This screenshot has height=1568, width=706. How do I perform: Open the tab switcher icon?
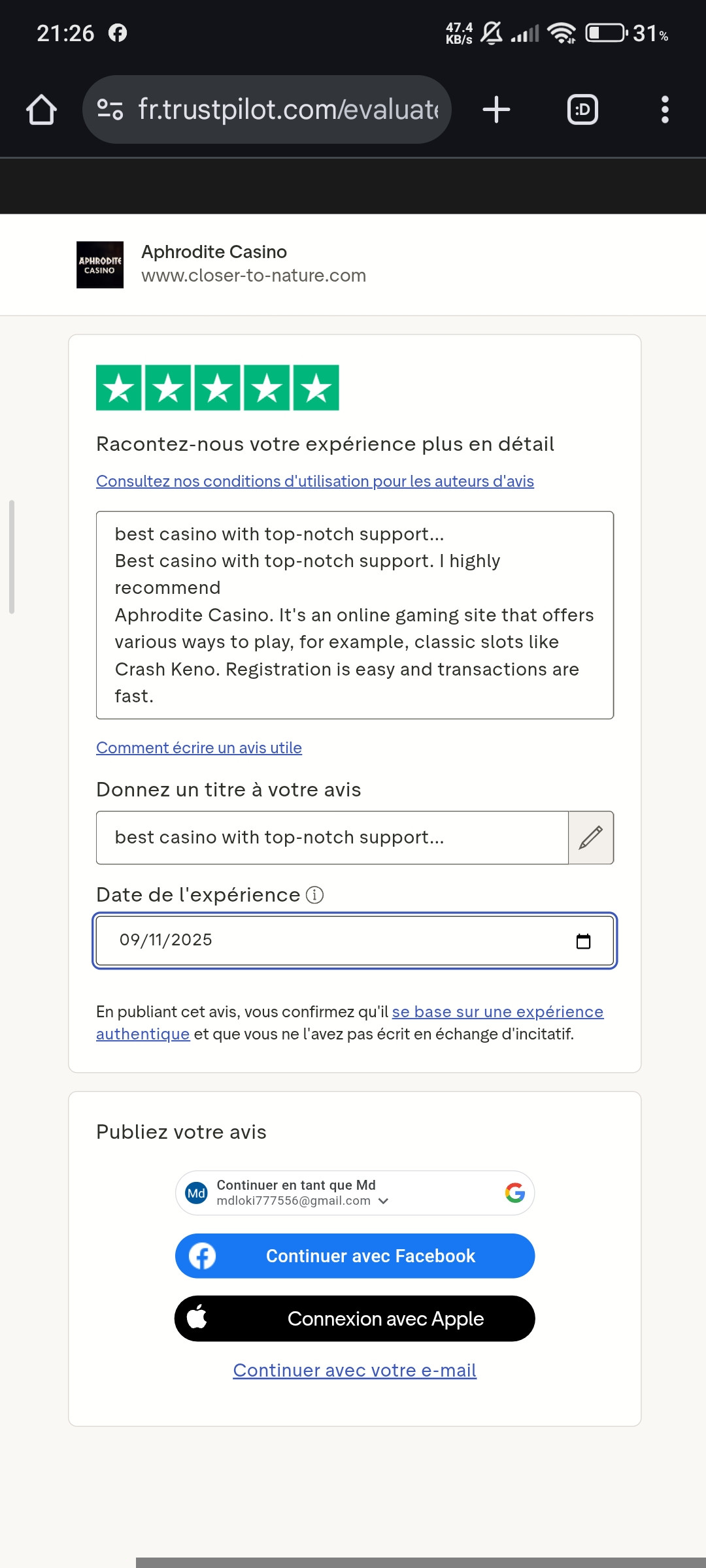click(x=582, y=110)
